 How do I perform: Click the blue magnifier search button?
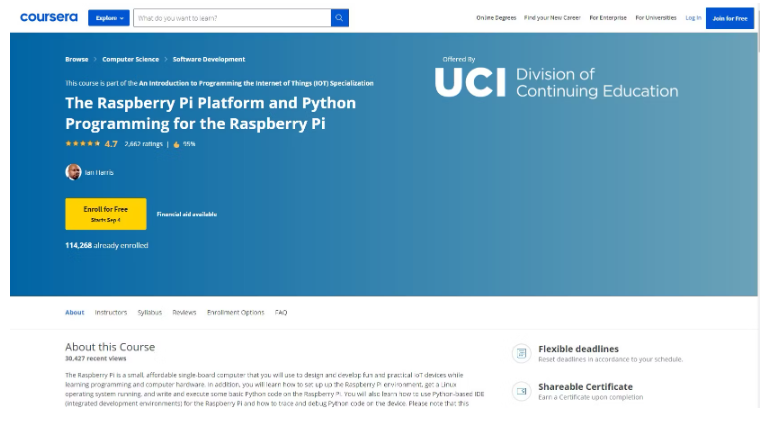click(340, 18)
